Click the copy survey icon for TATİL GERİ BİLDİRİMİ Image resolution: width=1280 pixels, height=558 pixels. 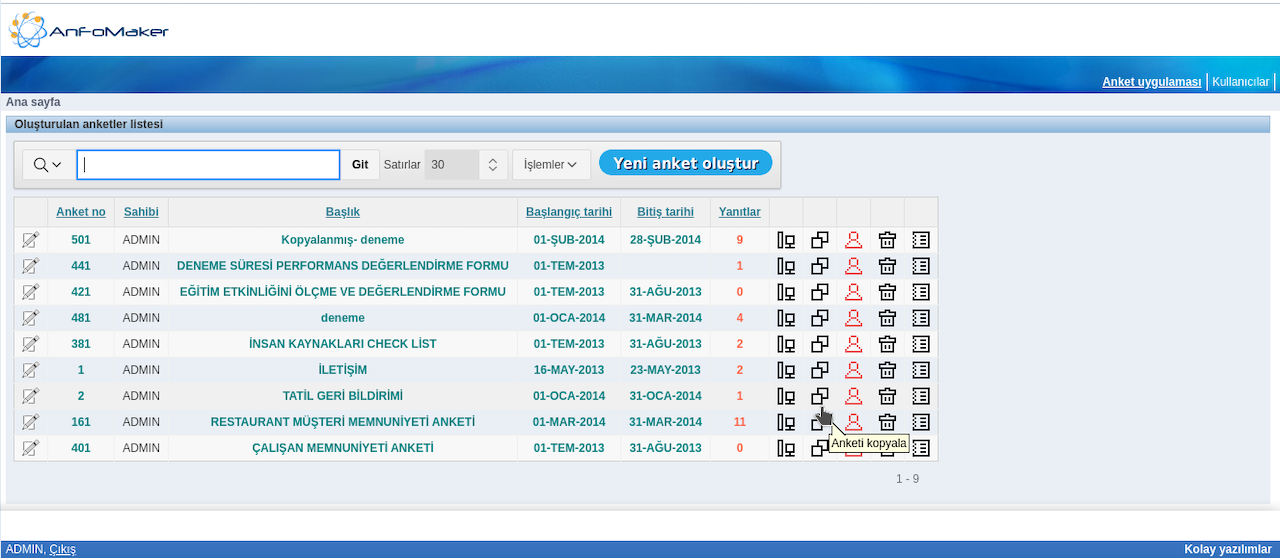pos(819,396)
